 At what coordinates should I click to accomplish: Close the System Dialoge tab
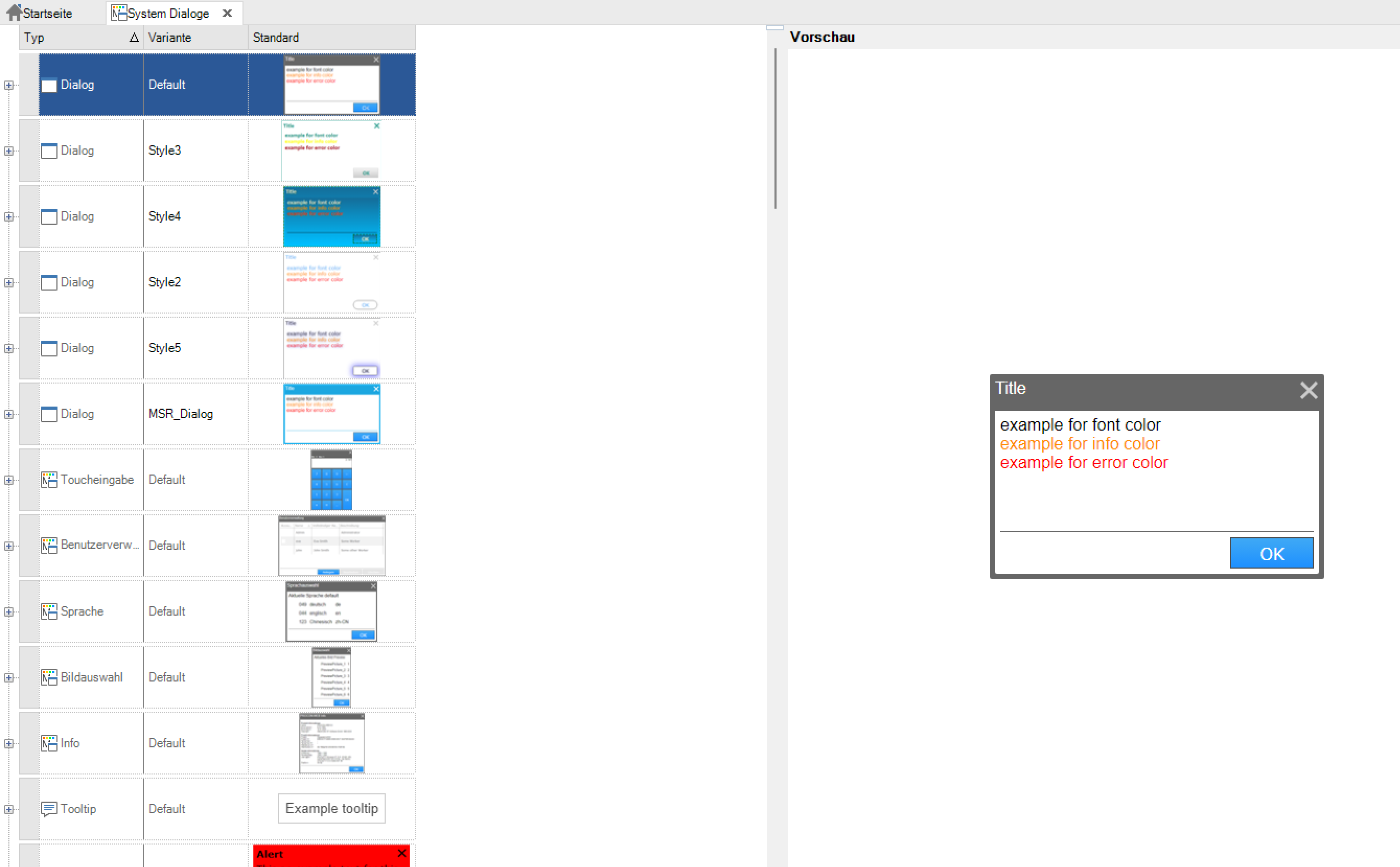coord(227,13)
